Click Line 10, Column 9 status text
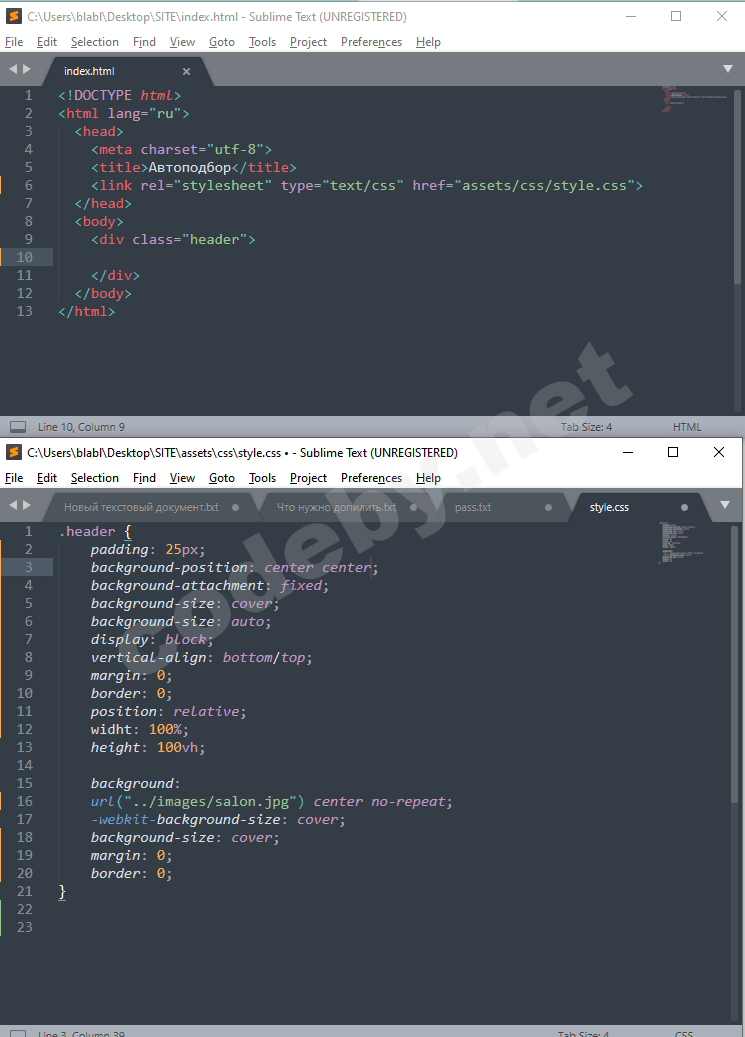The width and height of the screenshot is (745, 1037). (81, 427)
